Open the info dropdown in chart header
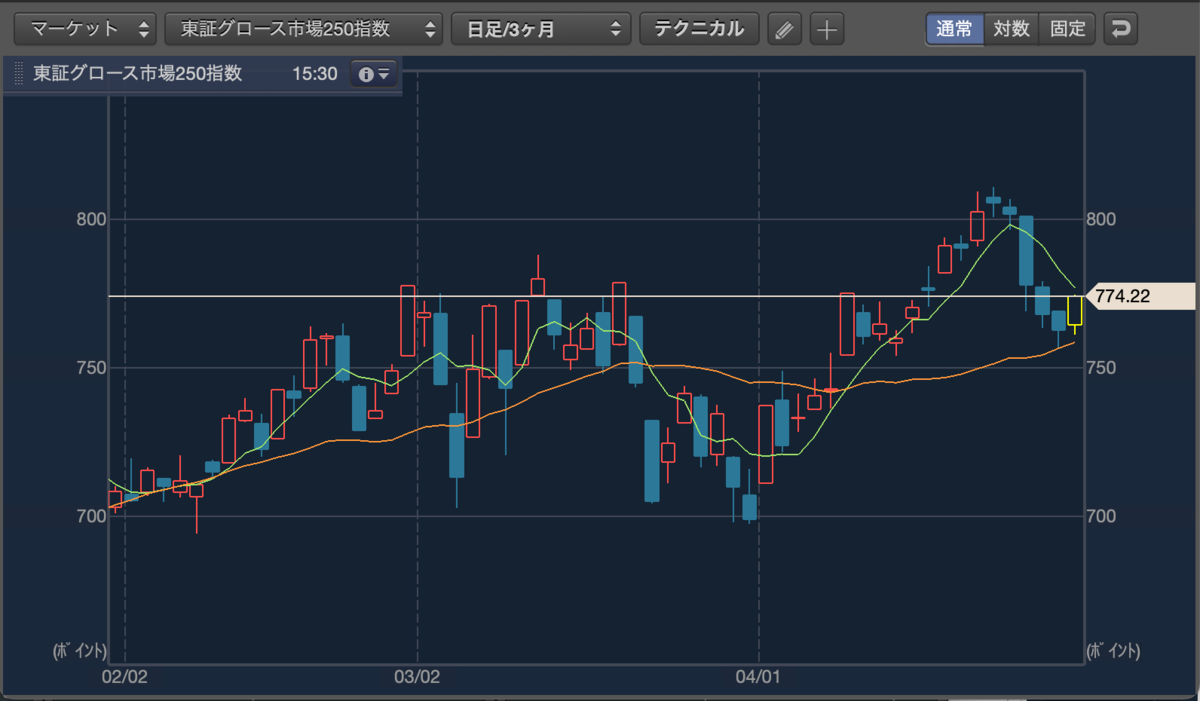This screenshot has height=701, width=1200. click(375, 75)
